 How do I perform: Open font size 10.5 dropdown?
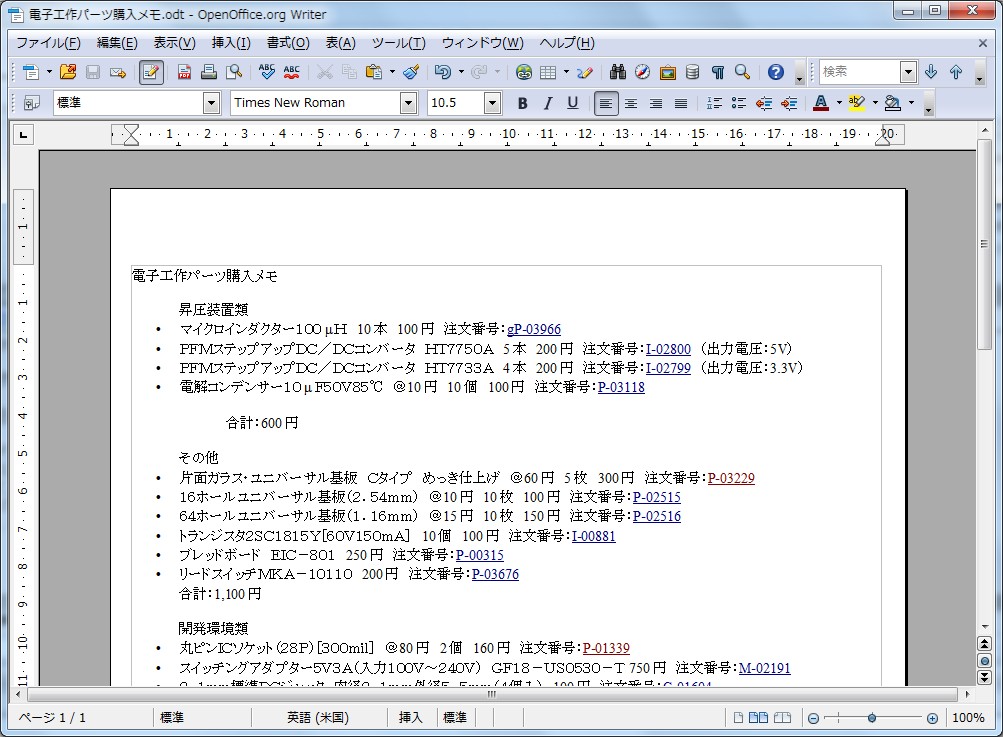(492, 103)
